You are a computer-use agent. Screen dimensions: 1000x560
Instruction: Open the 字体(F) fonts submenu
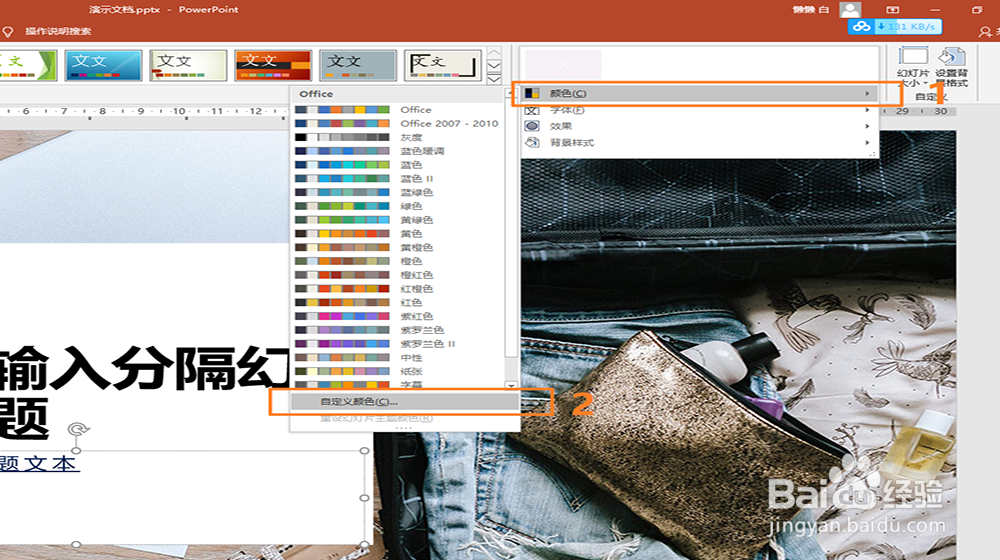coord(700,110)
